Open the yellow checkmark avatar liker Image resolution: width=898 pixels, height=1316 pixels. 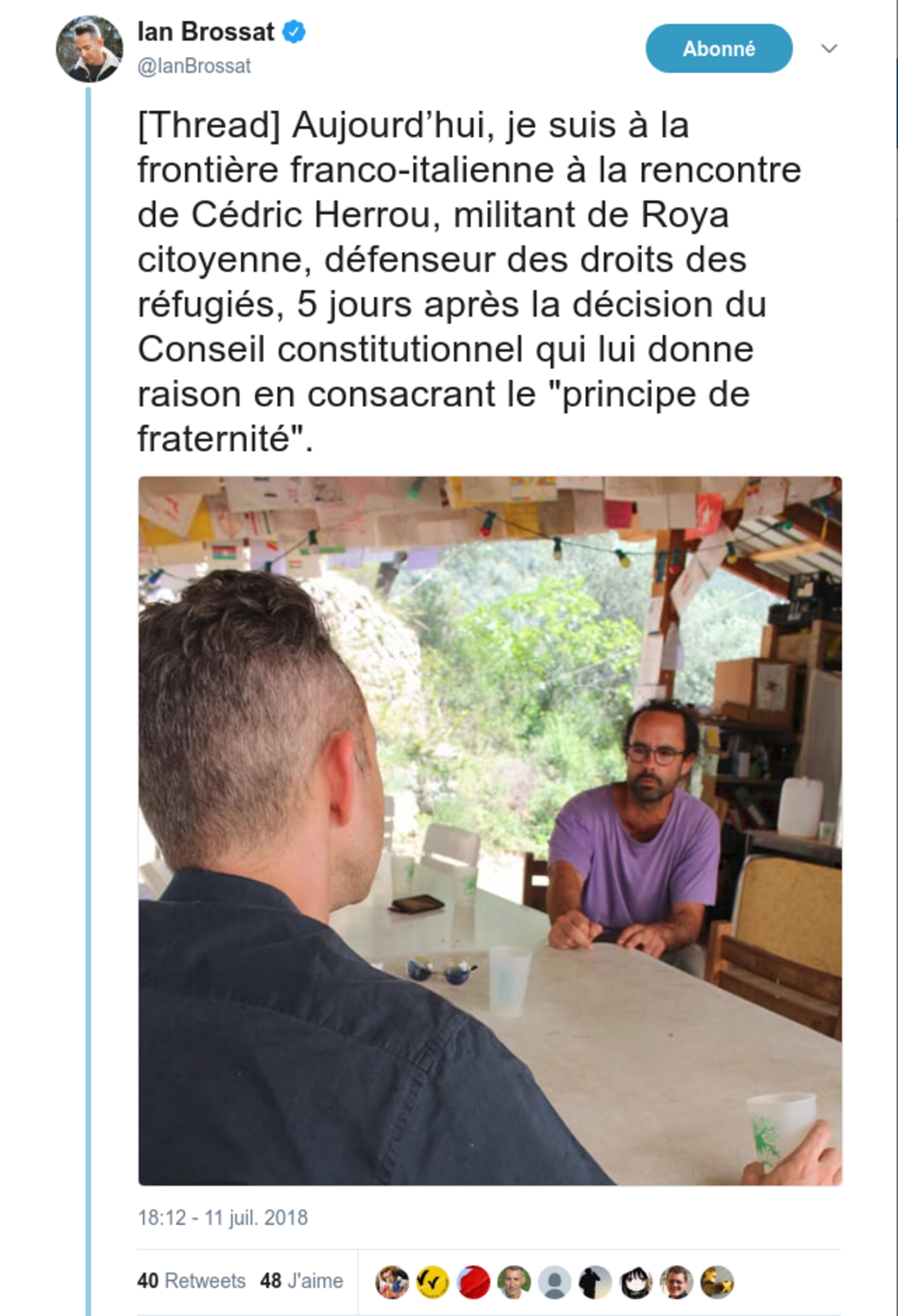[x=433, y=1281]
